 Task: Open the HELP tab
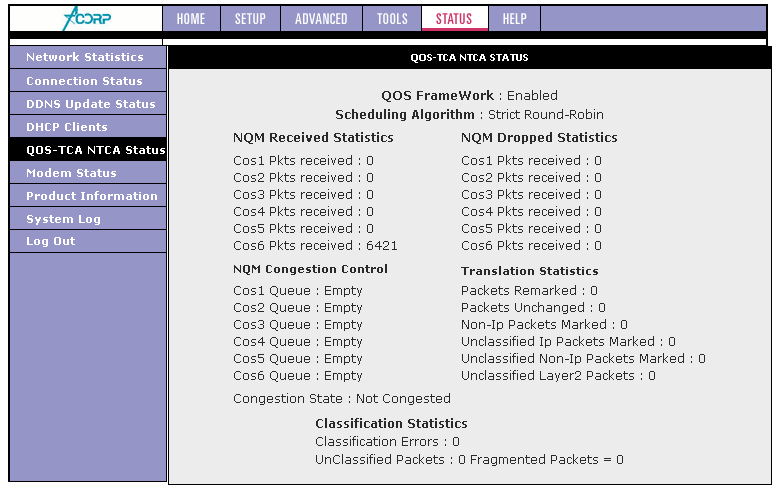tap(514, 19)
